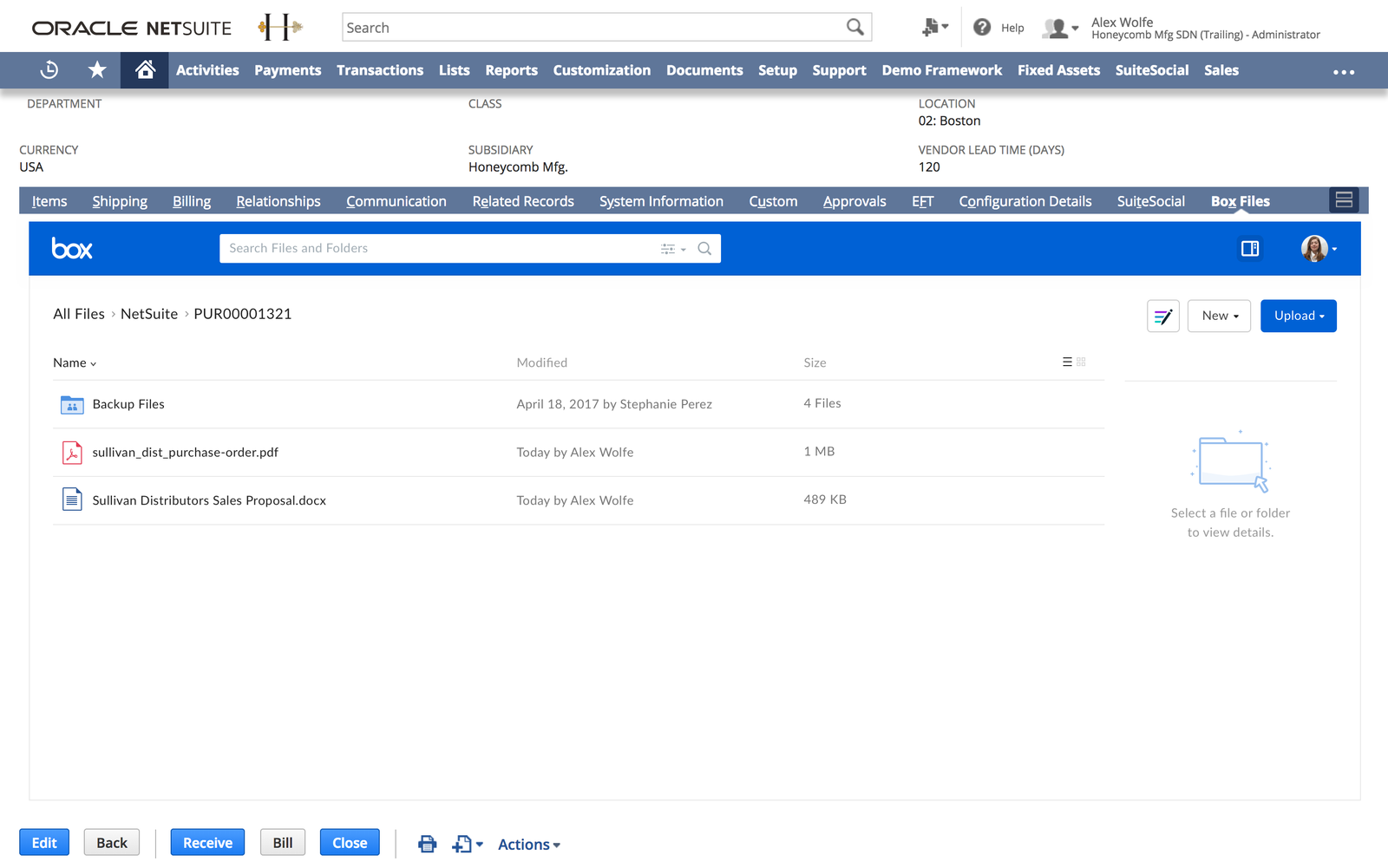Click the Back button
1388x868 pixels.
pyautogui.click(x=112, y=843)
